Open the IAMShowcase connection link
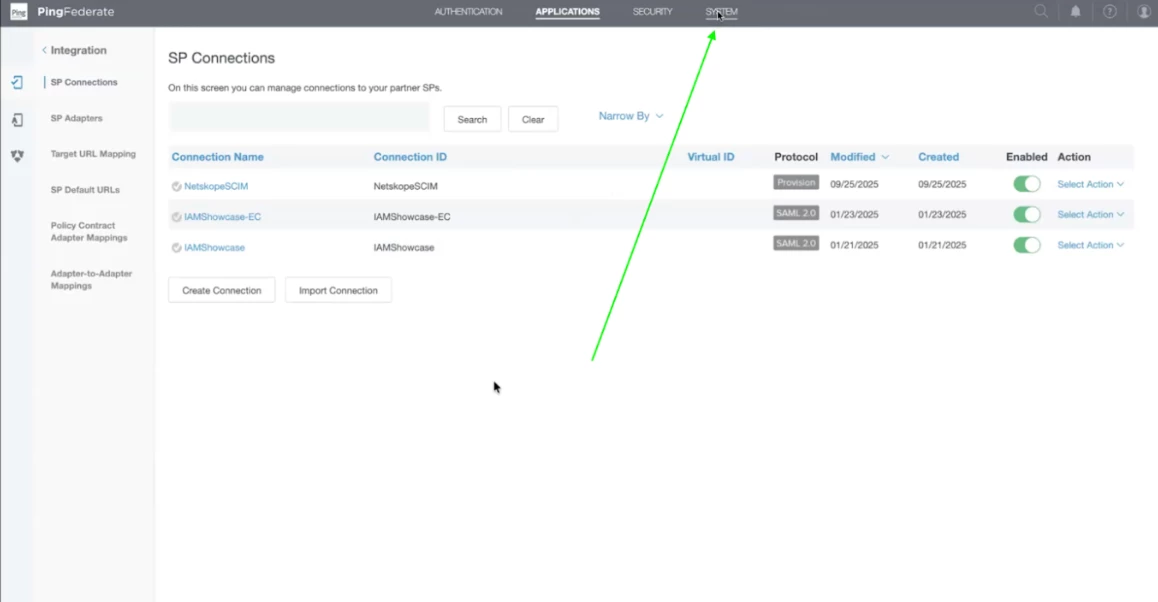Screen dimensions: 1158x602 (x=214, y=247)
